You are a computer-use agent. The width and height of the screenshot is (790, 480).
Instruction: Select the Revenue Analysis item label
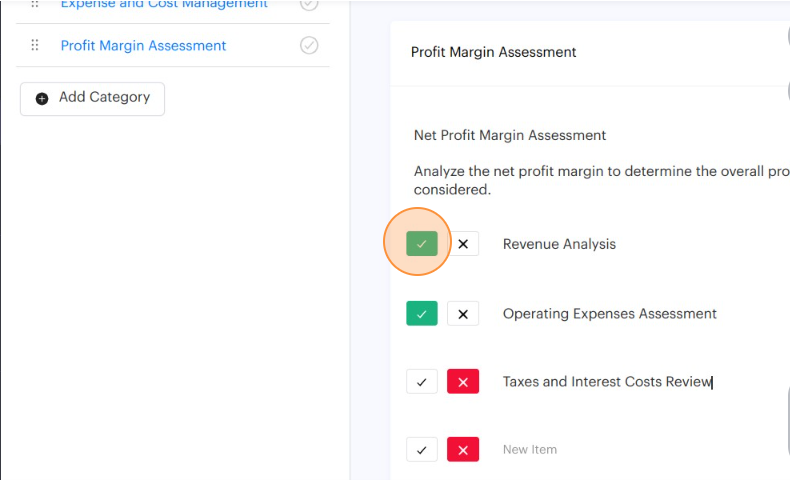click(559, 244)
